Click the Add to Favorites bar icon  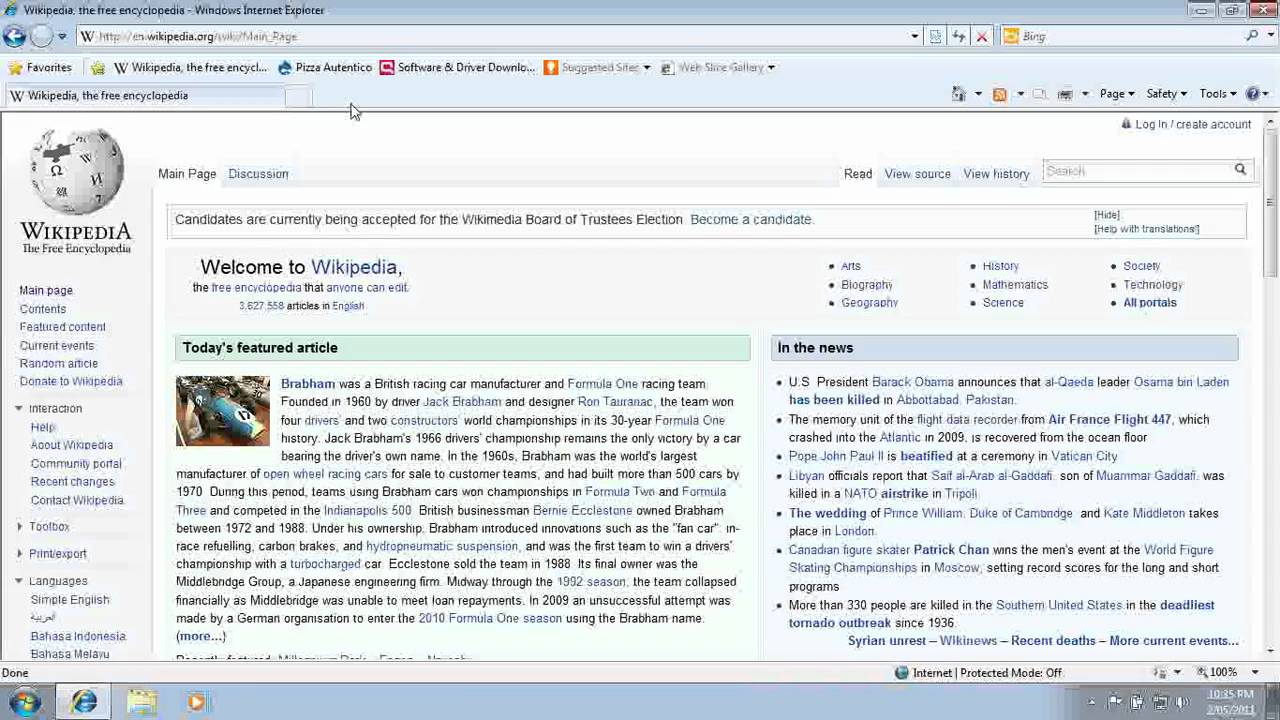coord(97,67)
